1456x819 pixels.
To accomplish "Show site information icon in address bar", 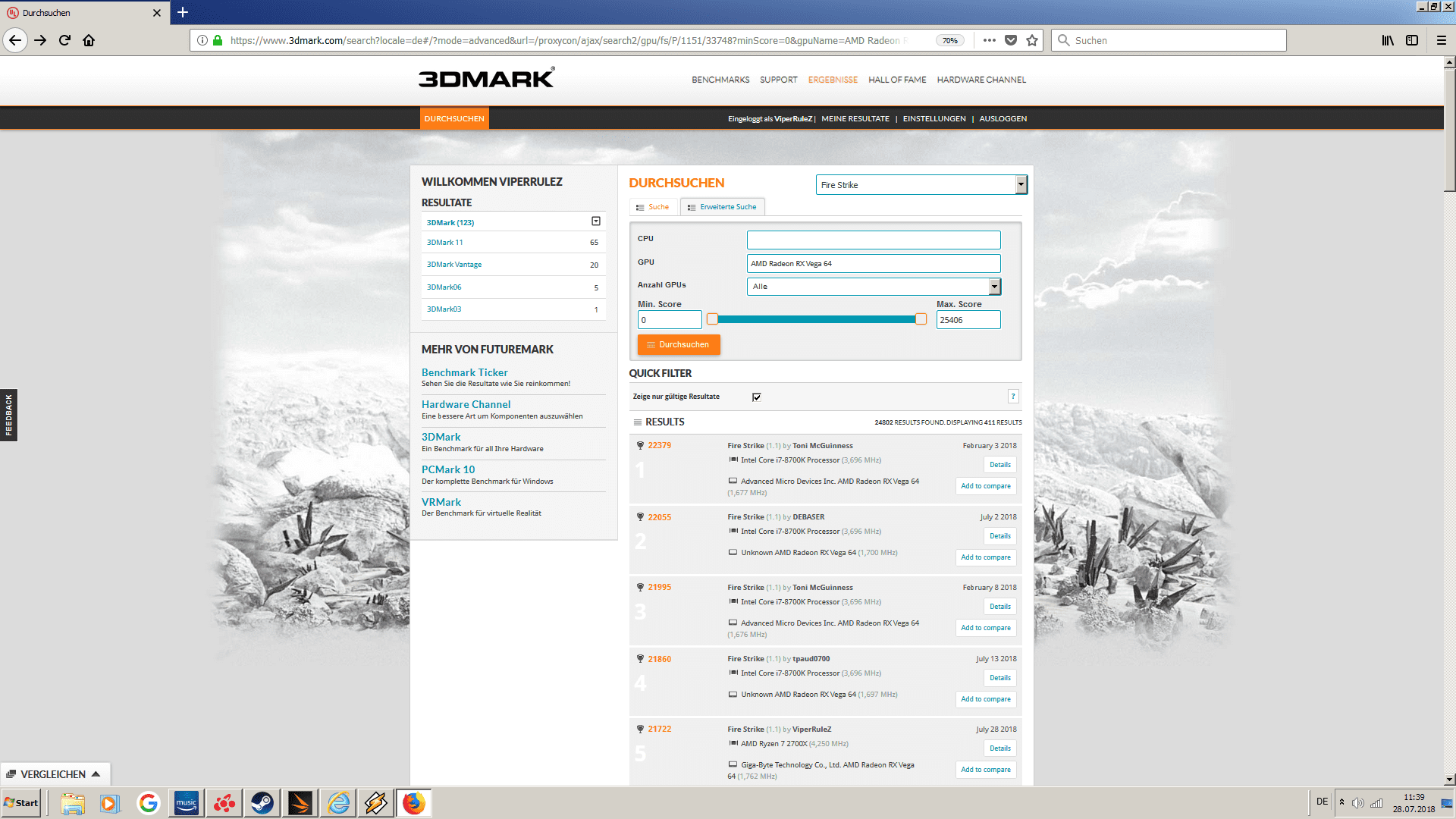I will [x=202, y=40].
